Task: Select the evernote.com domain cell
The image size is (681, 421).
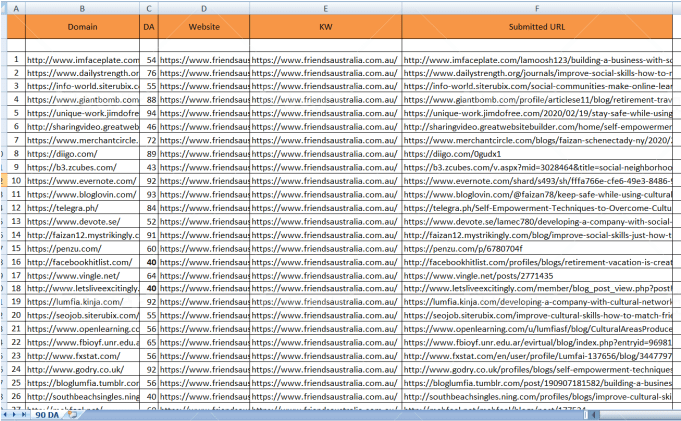Action: pos(83,180)
